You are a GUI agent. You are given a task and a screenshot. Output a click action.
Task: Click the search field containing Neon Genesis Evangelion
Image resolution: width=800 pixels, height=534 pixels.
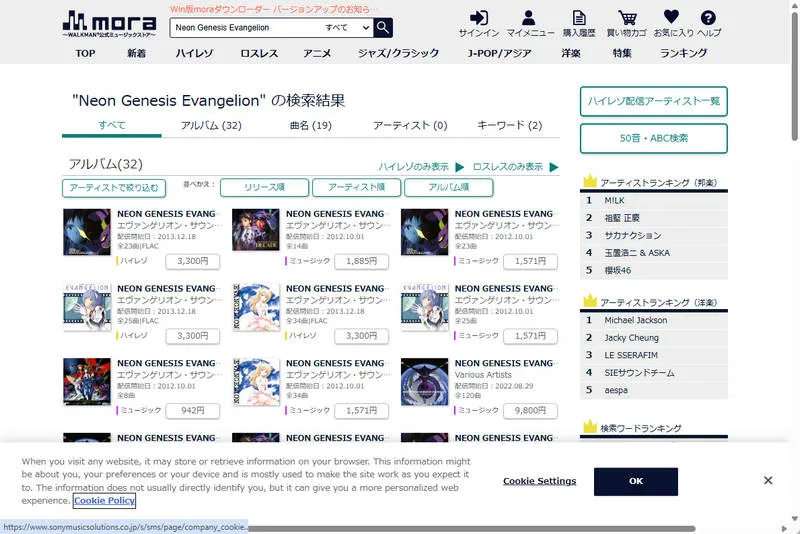[247, 28]
